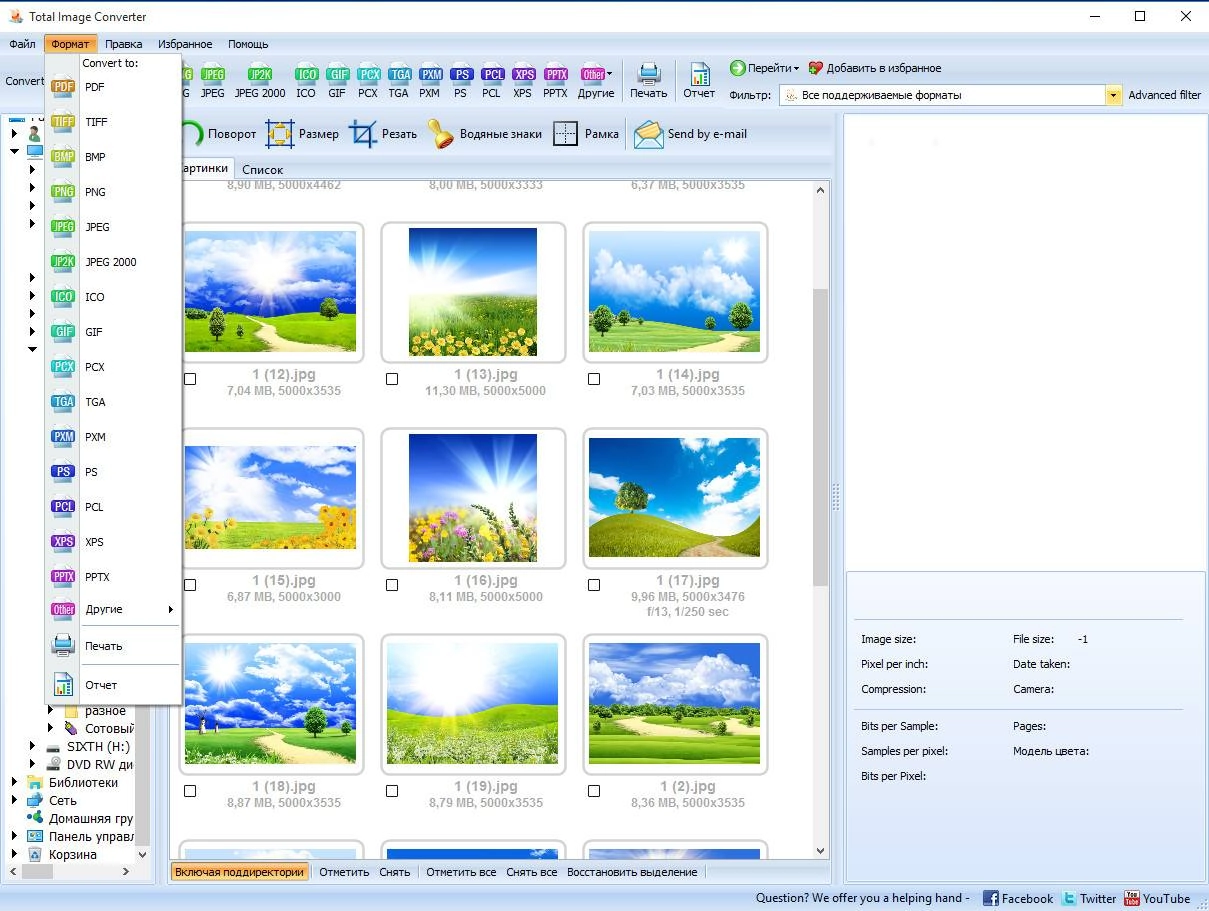Click the Печать printer toolbar icon

648,82
